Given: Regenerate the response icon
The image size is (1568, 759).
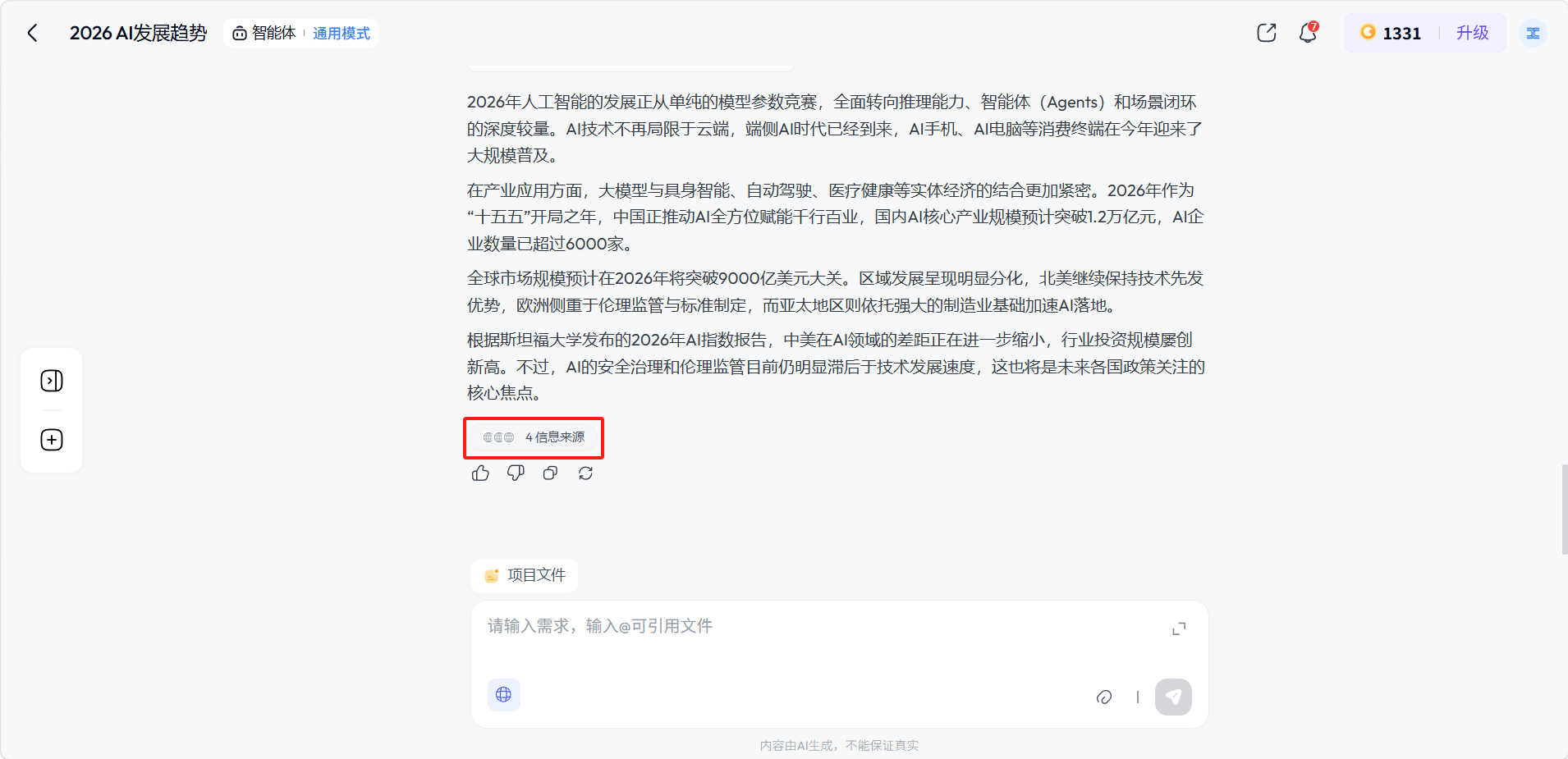Looking at the screenshot, I should coord(585,473).
